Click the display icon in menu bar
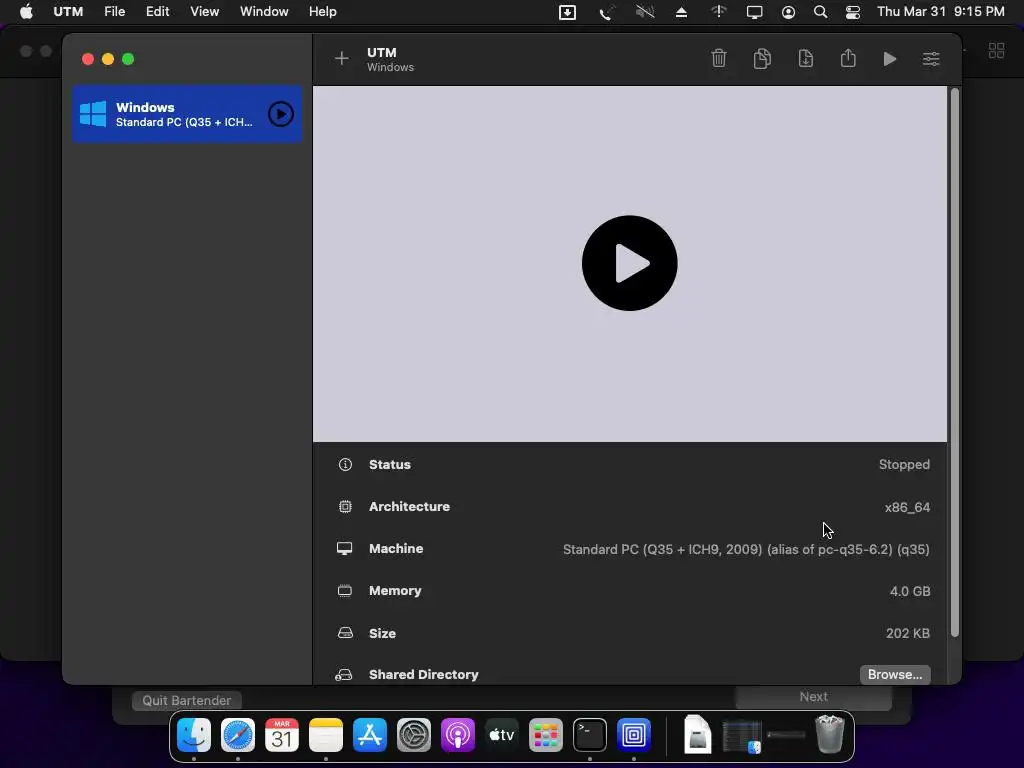Image resolution: width=1024 pixels, height=768 pixels. point(754,12)
